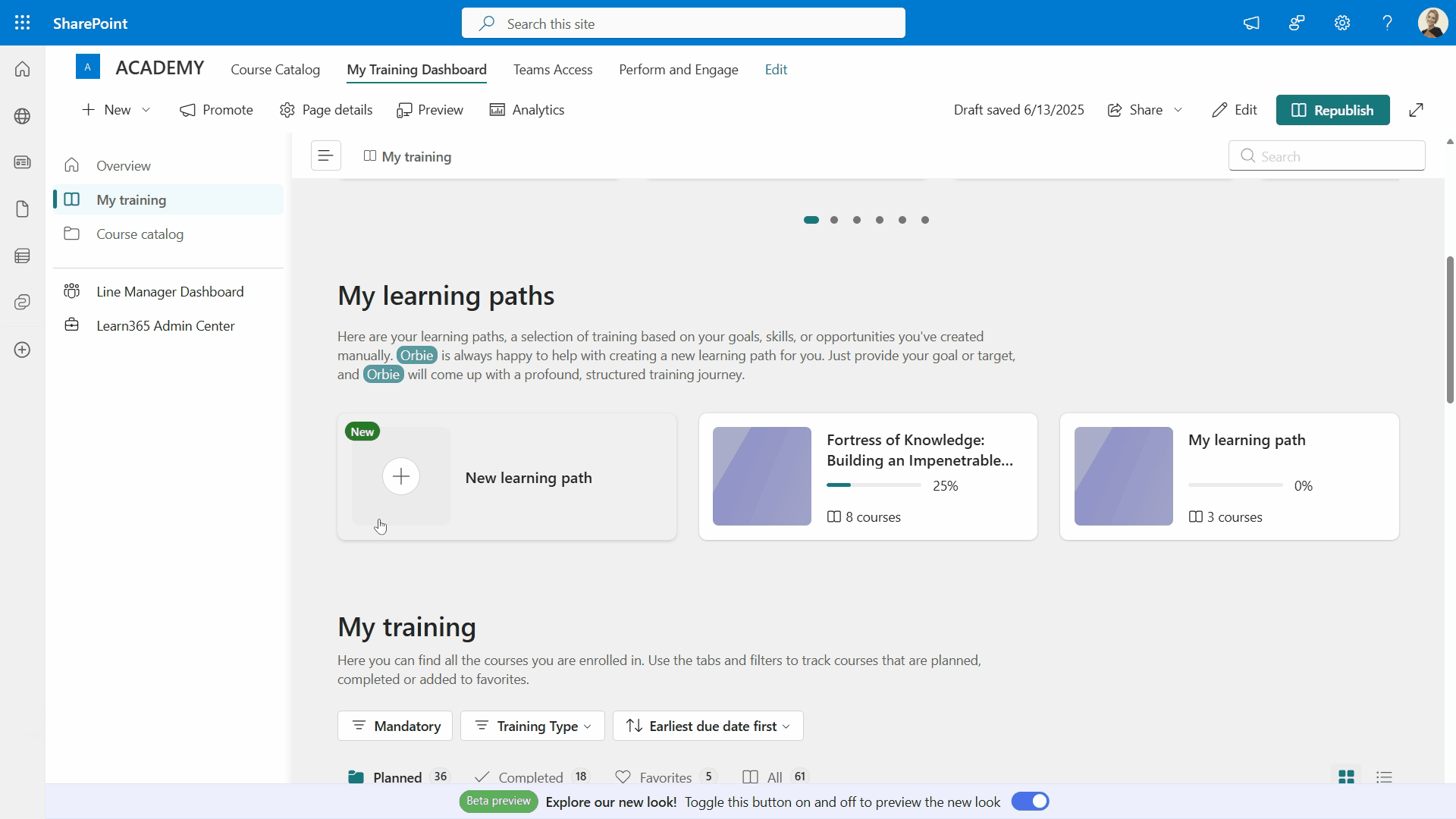1456x819 pixels.
Task: Open Learn365 Admin Center link
Action: (168, 325)
